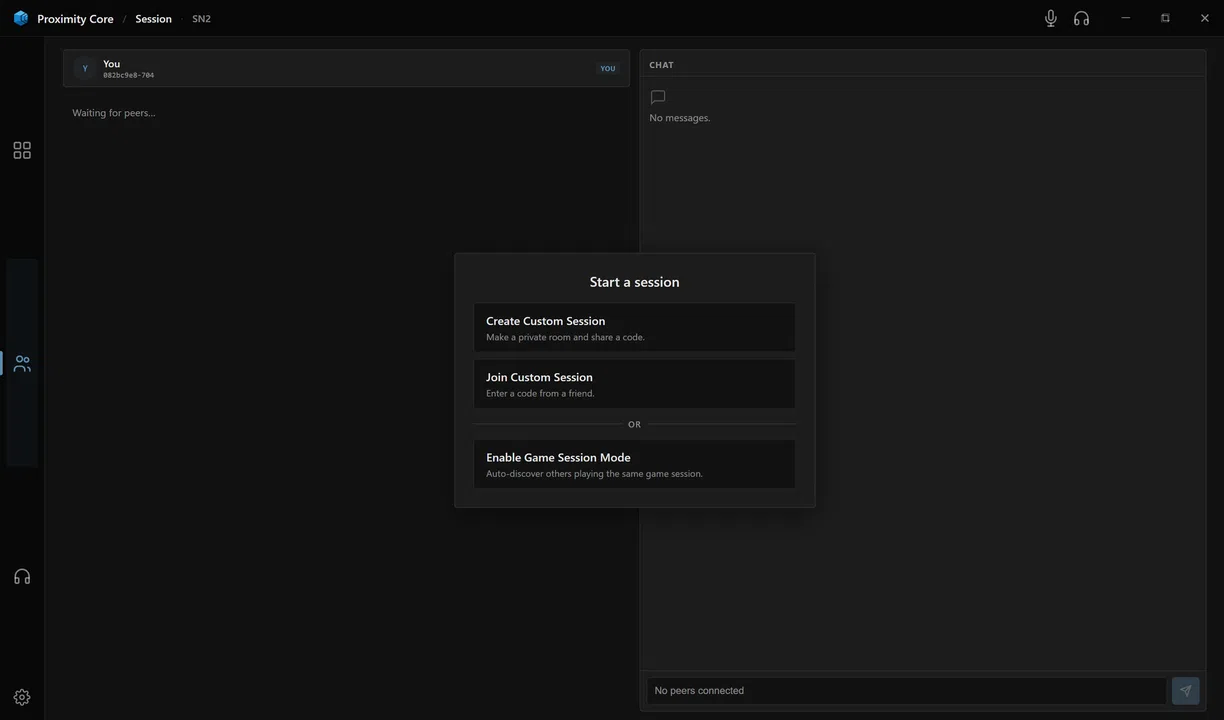Close the Proximity Core window
Viewport: 1224px width, 720px height.
1204,18
